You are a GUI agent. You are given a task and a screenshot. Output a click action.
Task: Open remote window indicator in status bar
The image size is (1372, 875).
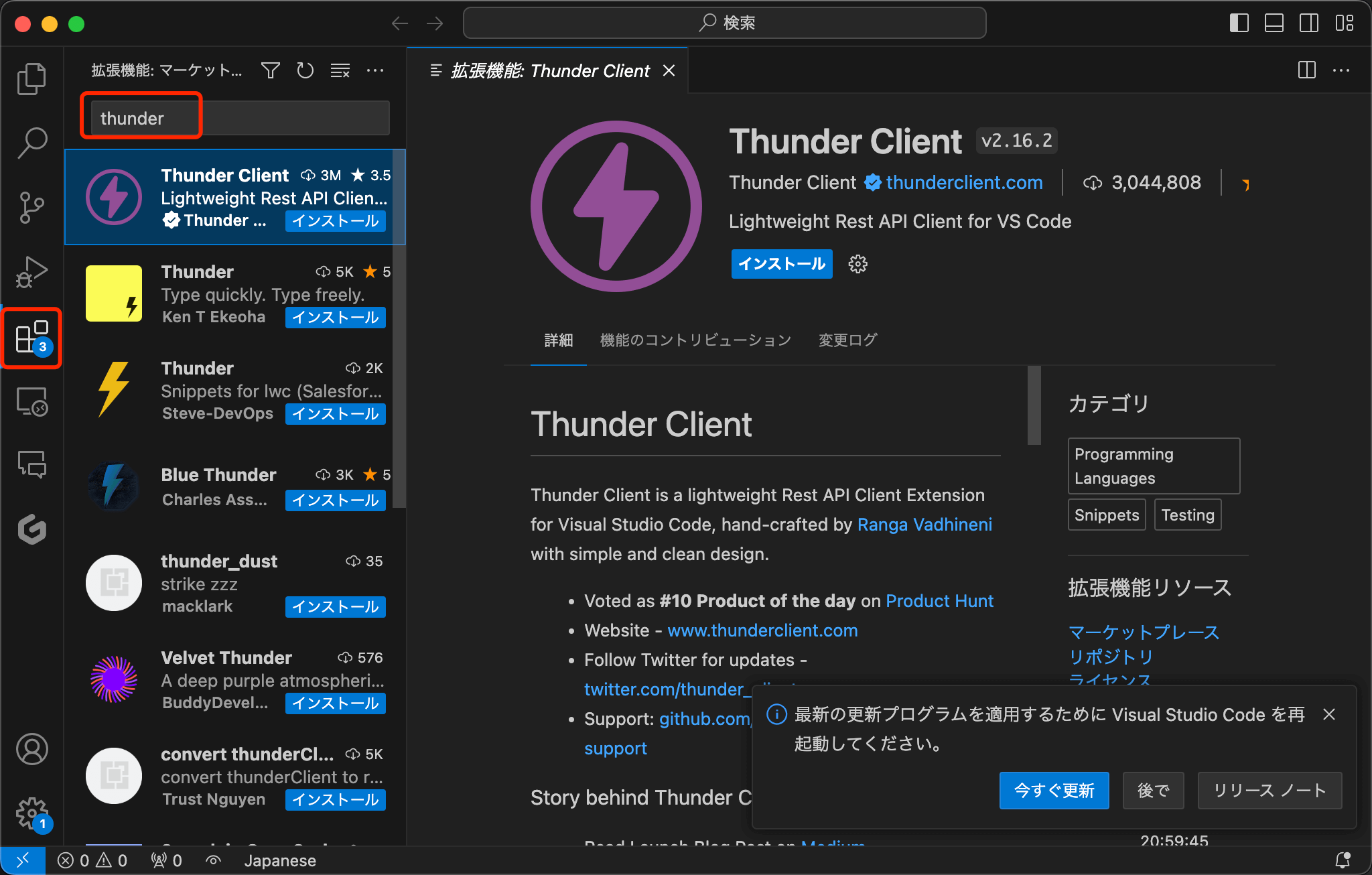tap(23, 860)
